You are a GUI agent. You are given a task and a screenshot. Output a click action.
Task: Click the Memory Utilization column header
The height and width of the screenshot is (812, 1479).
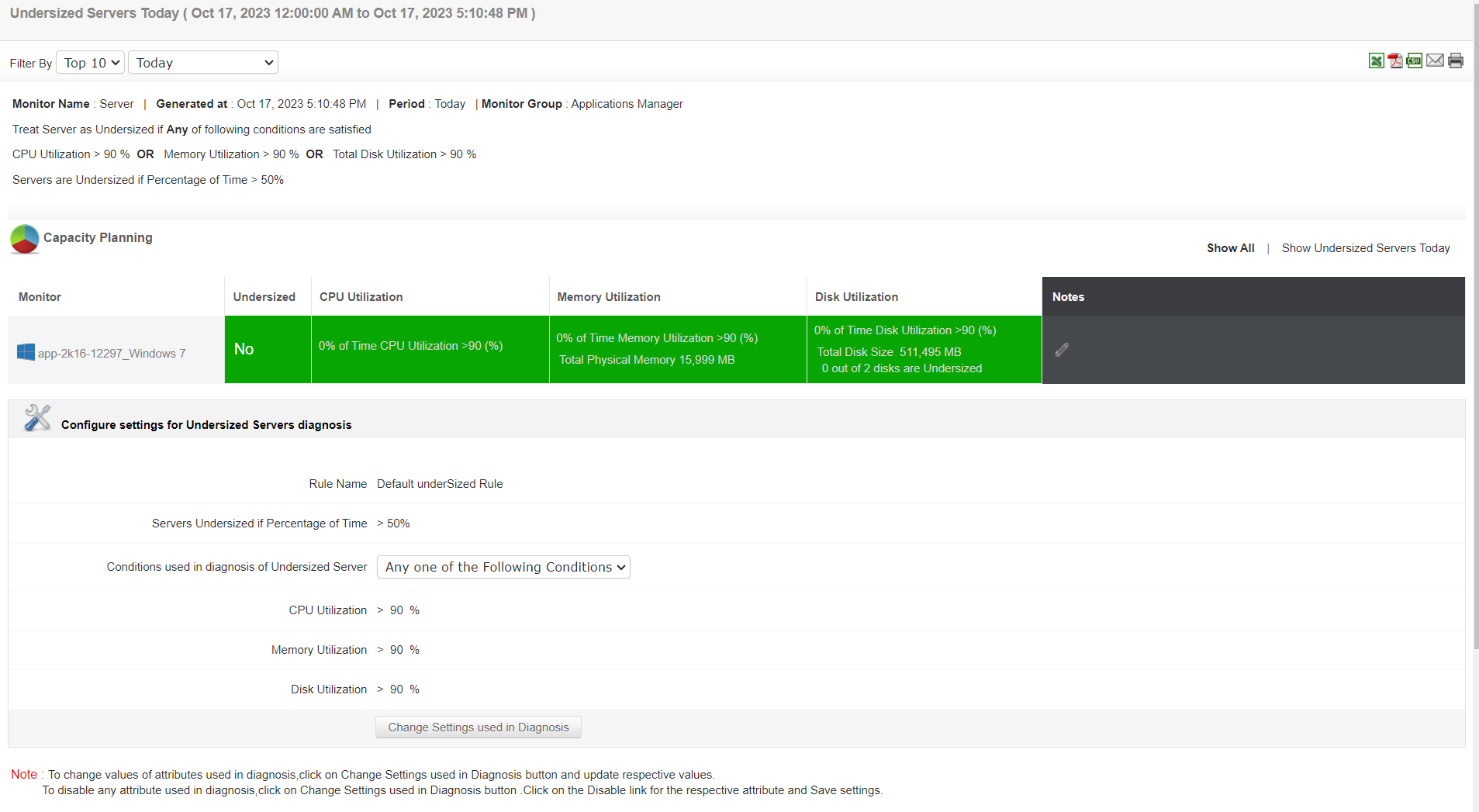[608, 297]
